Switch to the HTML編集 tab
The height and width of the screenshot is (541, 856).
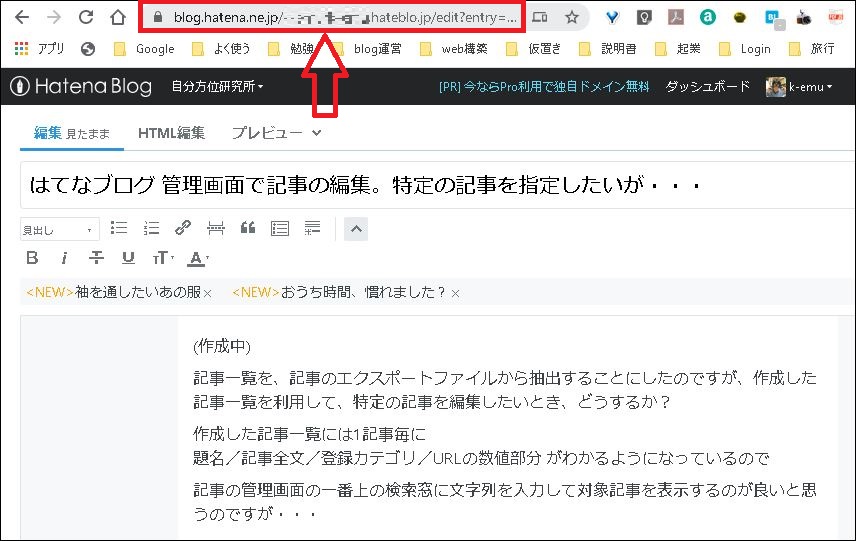click(171, 133)
